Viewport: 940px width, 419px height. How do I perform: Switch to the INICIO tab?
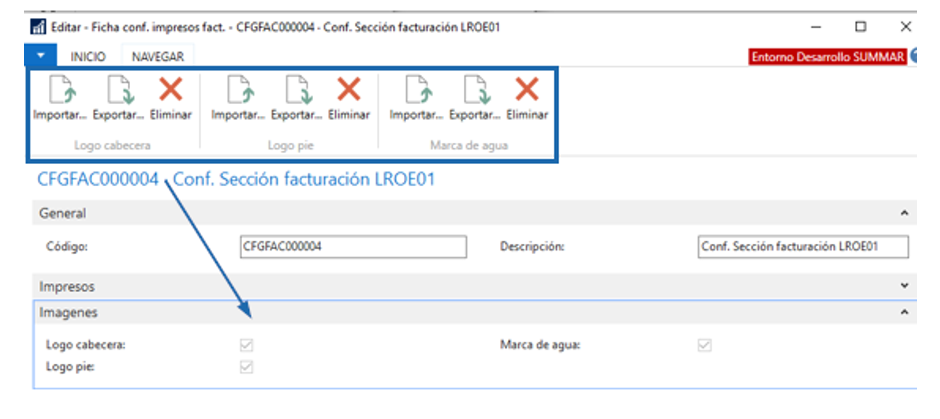click(87, 58)
